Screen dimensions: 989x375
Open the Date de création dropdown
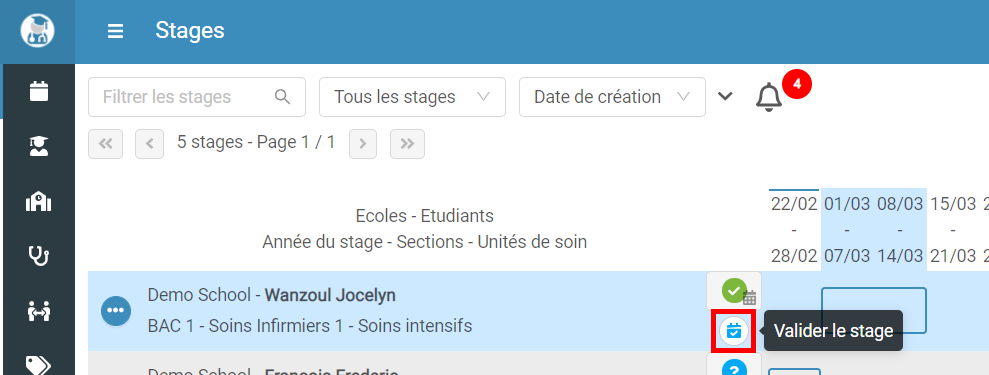612,97
